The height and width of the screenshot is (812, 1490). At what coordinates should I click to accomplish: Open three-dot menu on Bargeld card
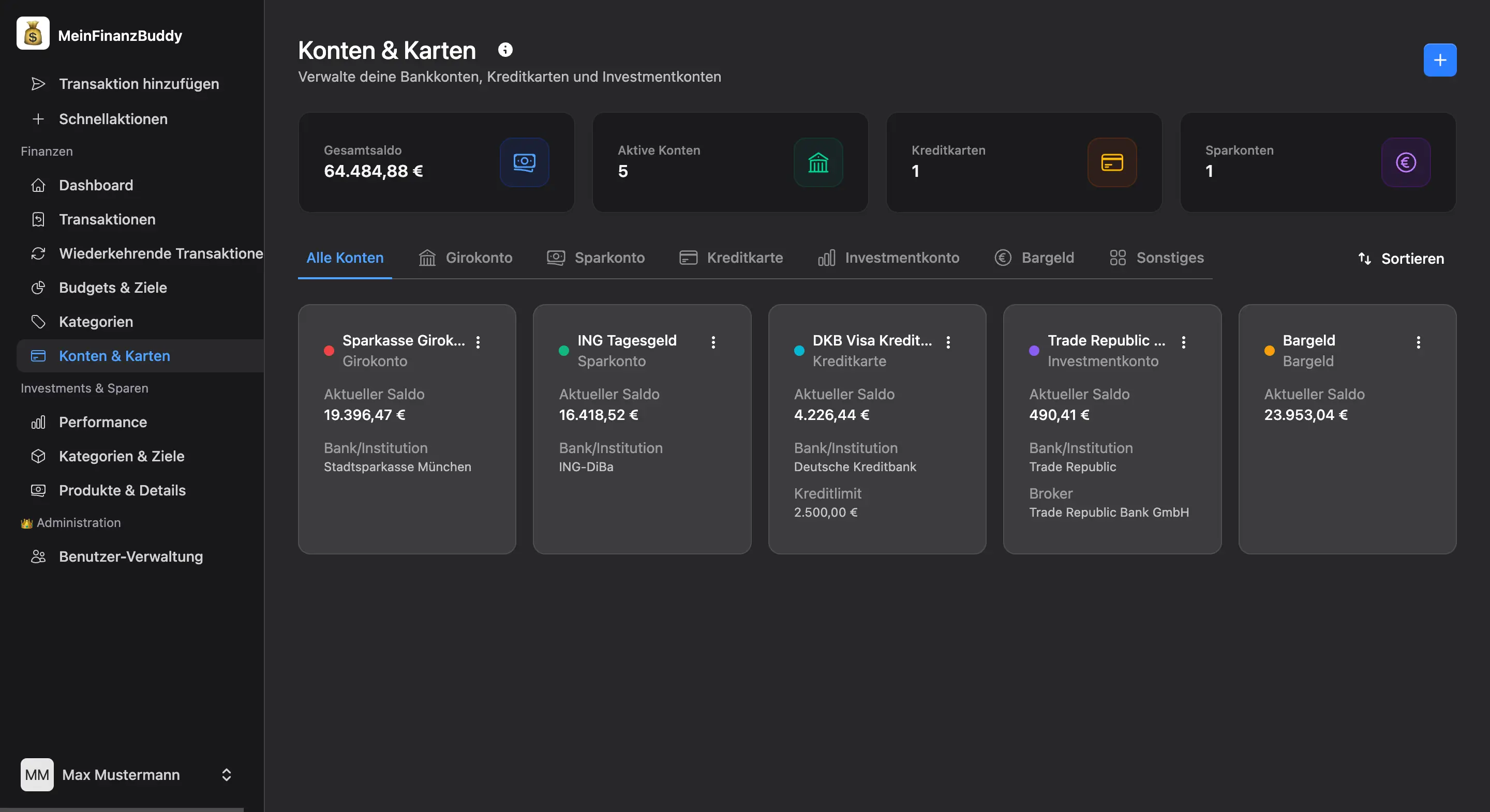(1418, 342)
